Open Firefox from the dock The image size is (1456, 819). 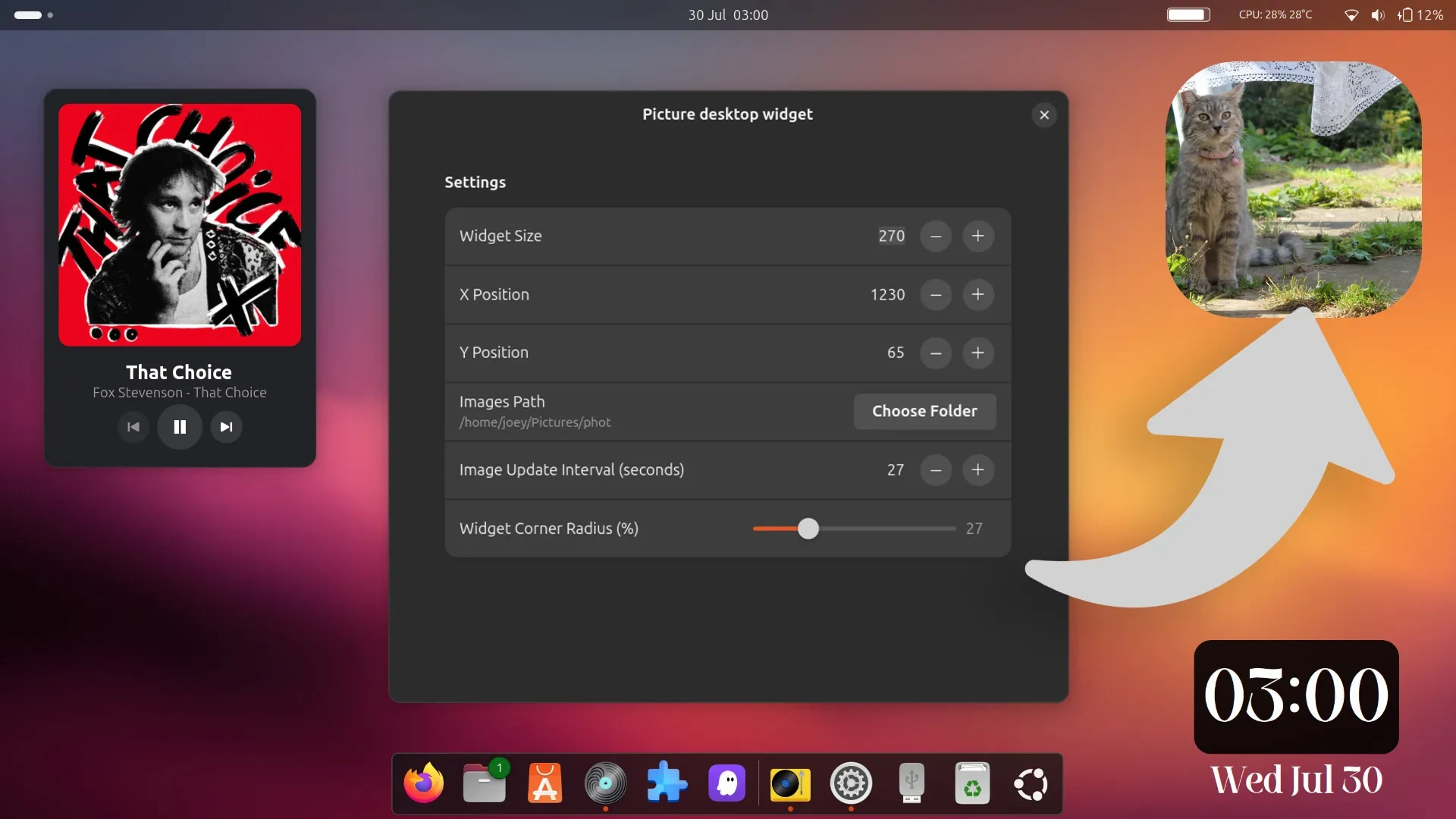(x=423, y=783)
